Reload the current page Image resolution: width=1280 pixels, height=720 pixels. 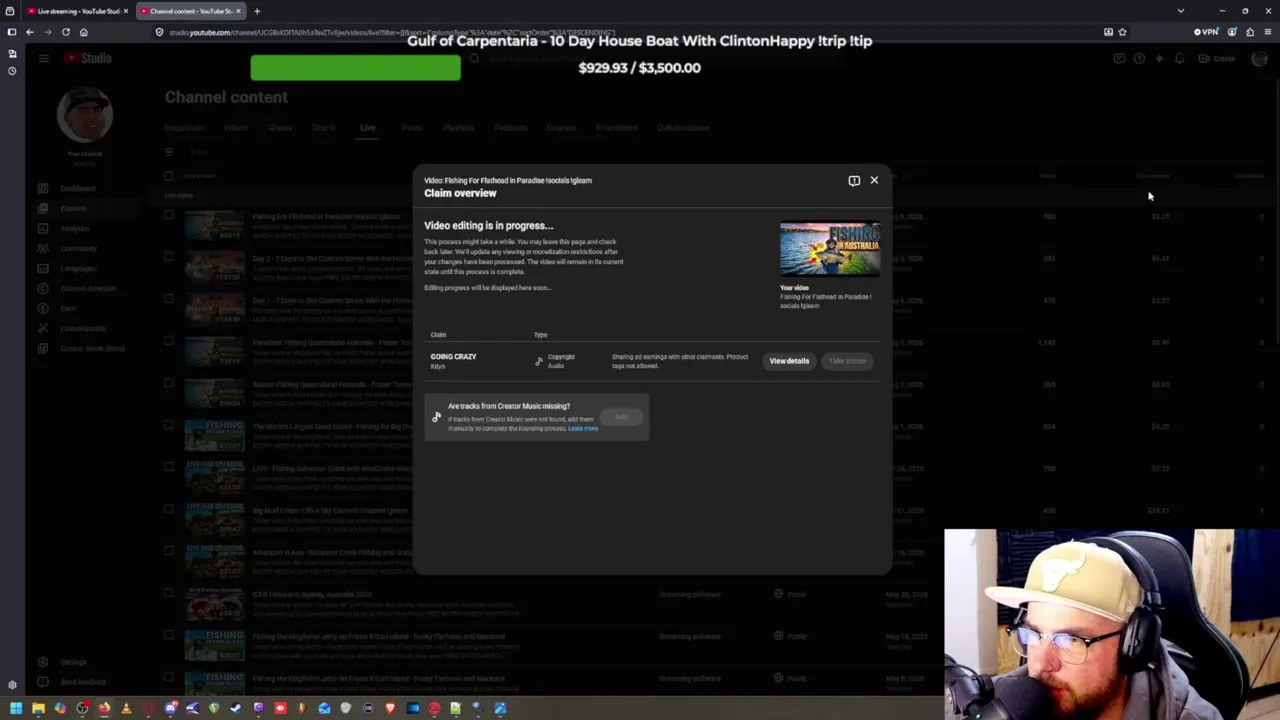[x=66, y=32]
